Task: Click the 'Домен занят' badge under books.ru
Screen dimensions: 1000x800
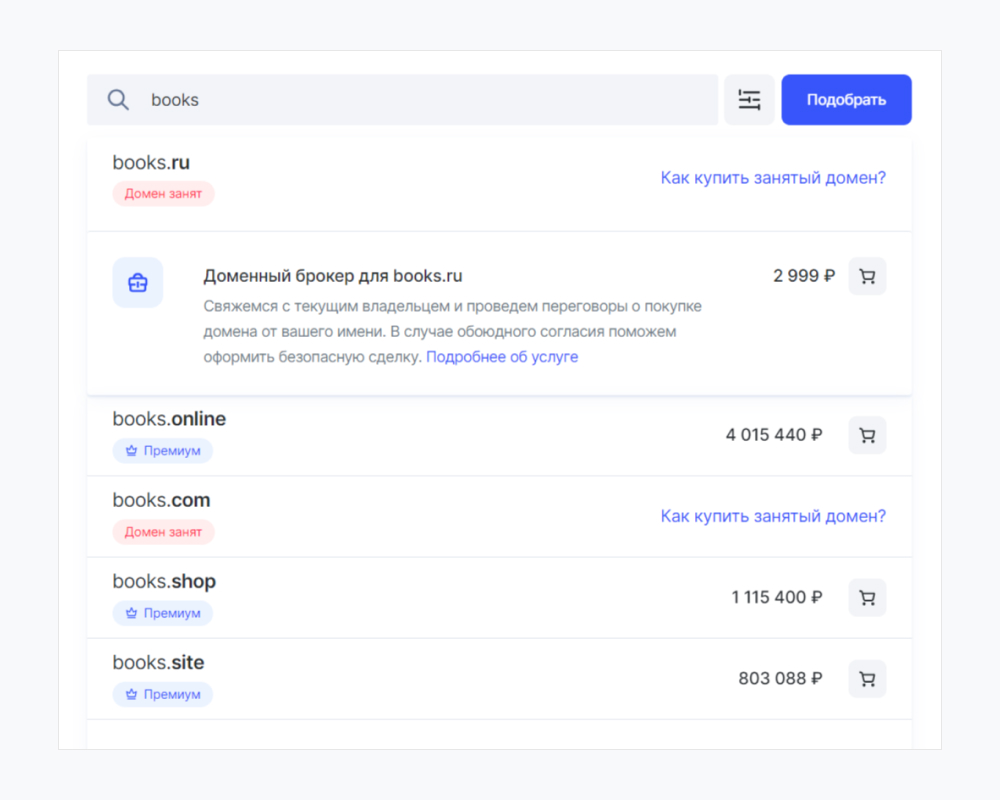Action: [163, 194]
